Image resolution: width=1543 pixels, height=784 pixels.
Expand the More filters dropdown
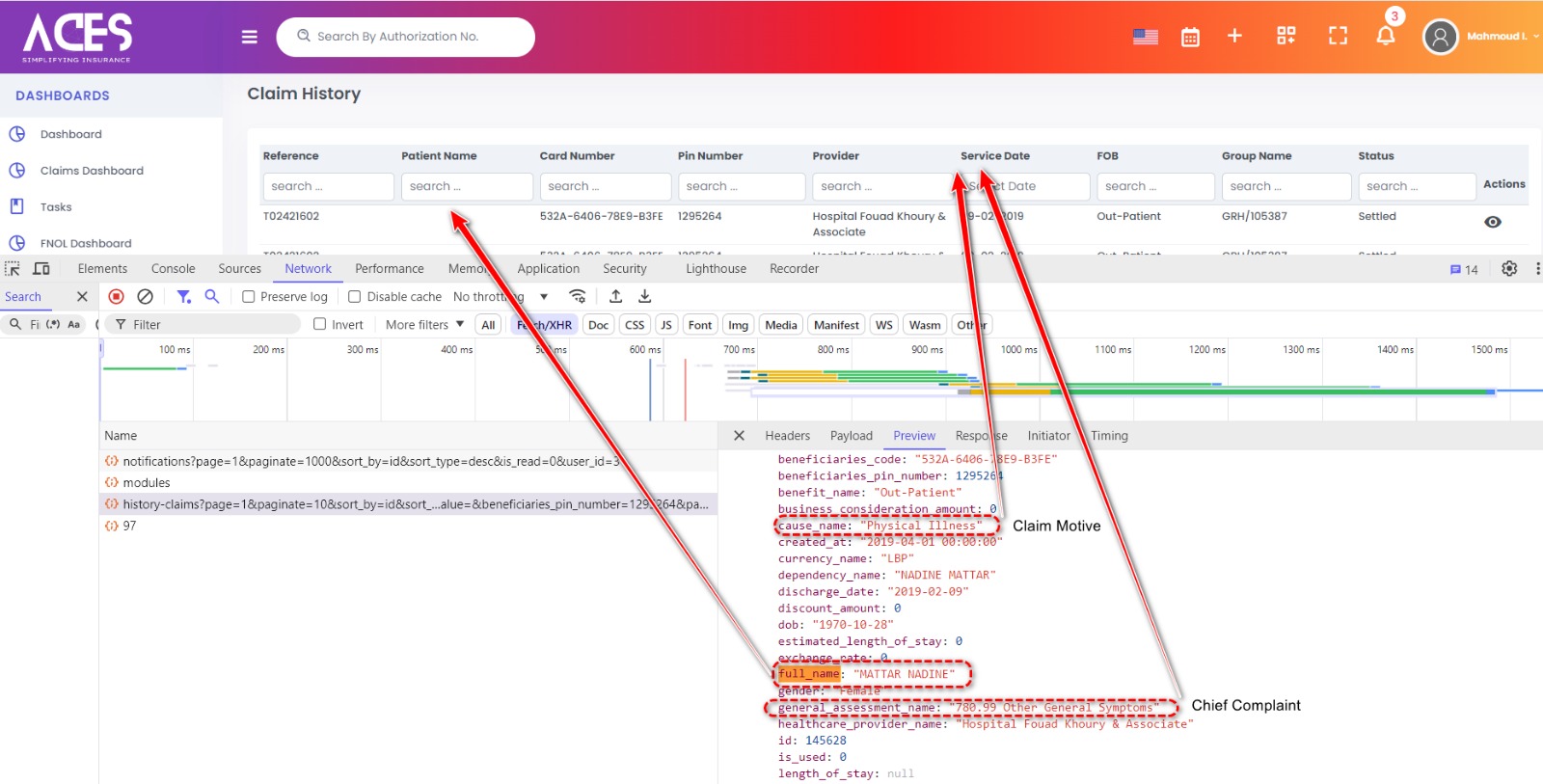coord(424,325)
